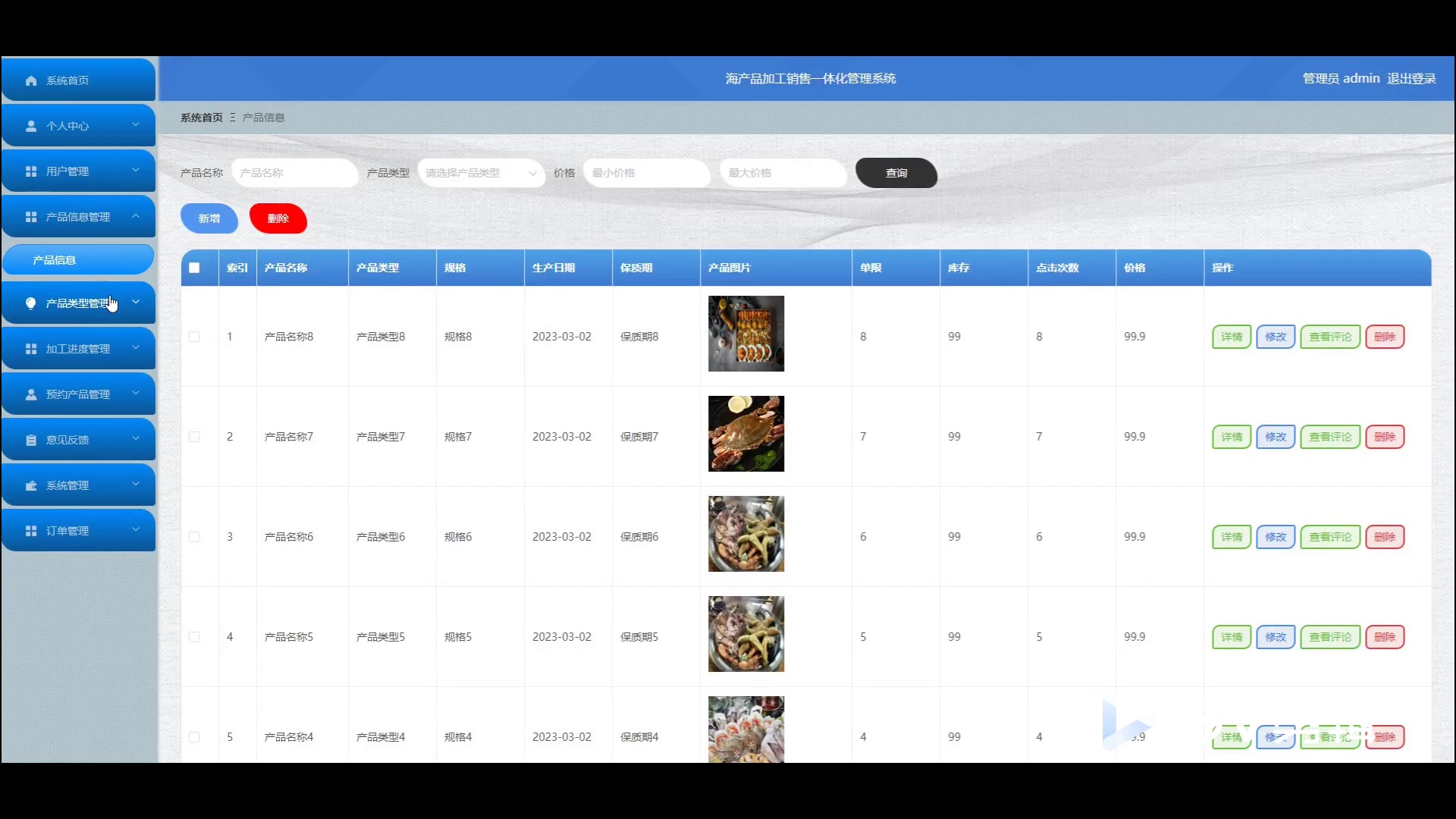
Task: Click the person icon beside 个人中心
Action: 31,126
